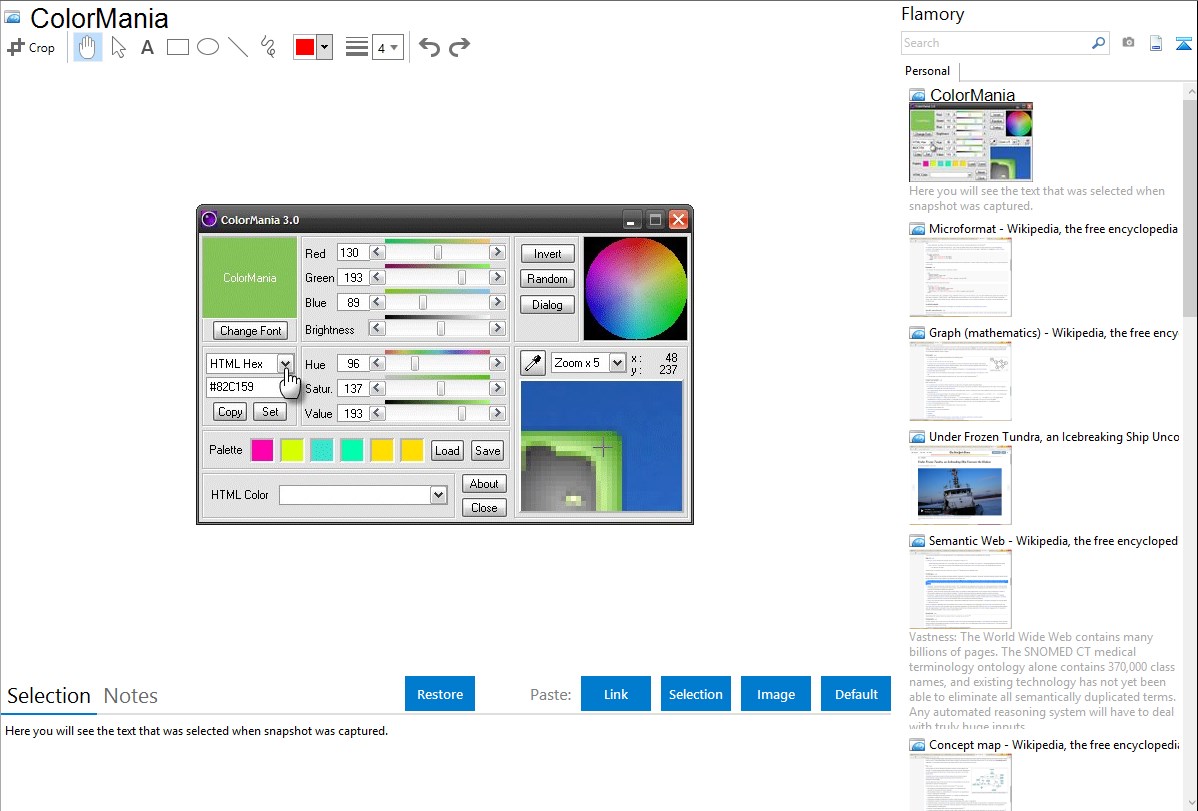Switch to the Personal tab
This screenshot has height=811, width=1198.
928,71
